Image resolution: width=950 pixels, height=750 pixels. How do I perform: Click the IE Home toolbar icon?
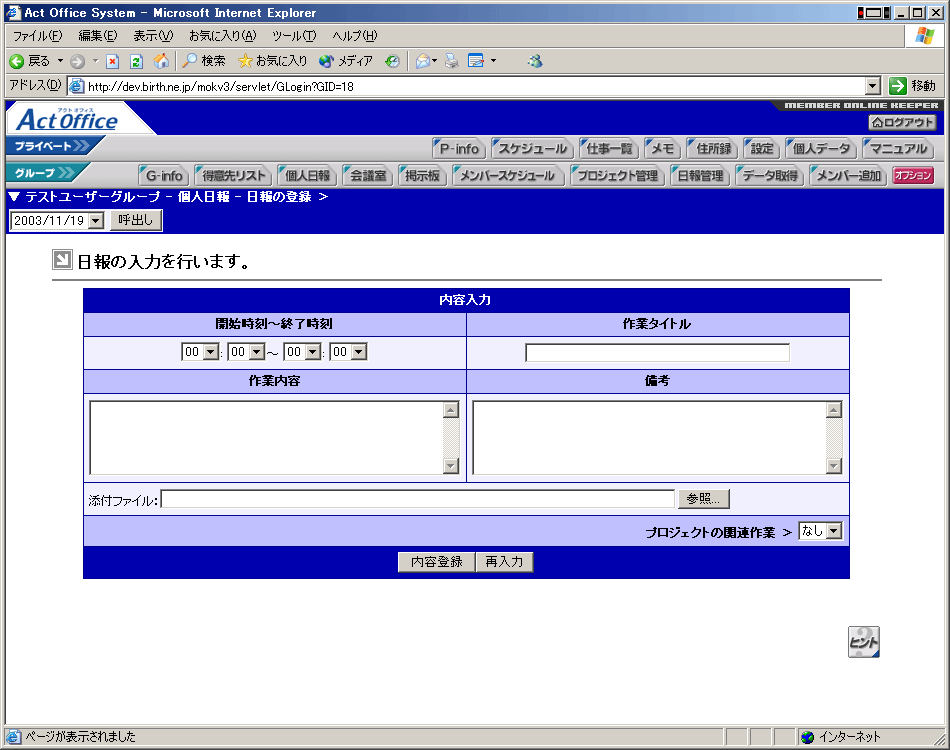click(161, 61)
